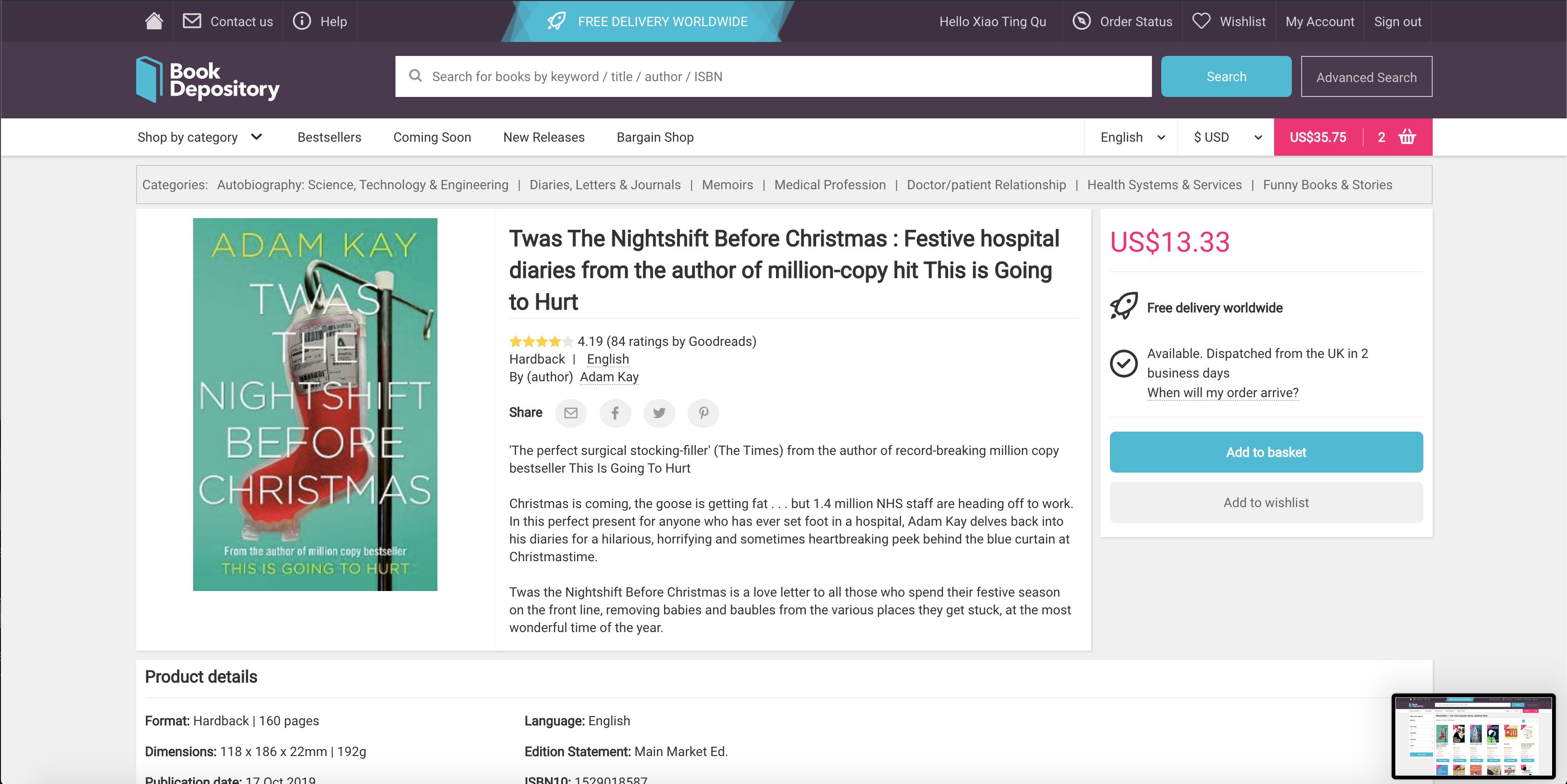Open Bargain Shop section
1567x784 pixels.
click(x=655, y=138)
